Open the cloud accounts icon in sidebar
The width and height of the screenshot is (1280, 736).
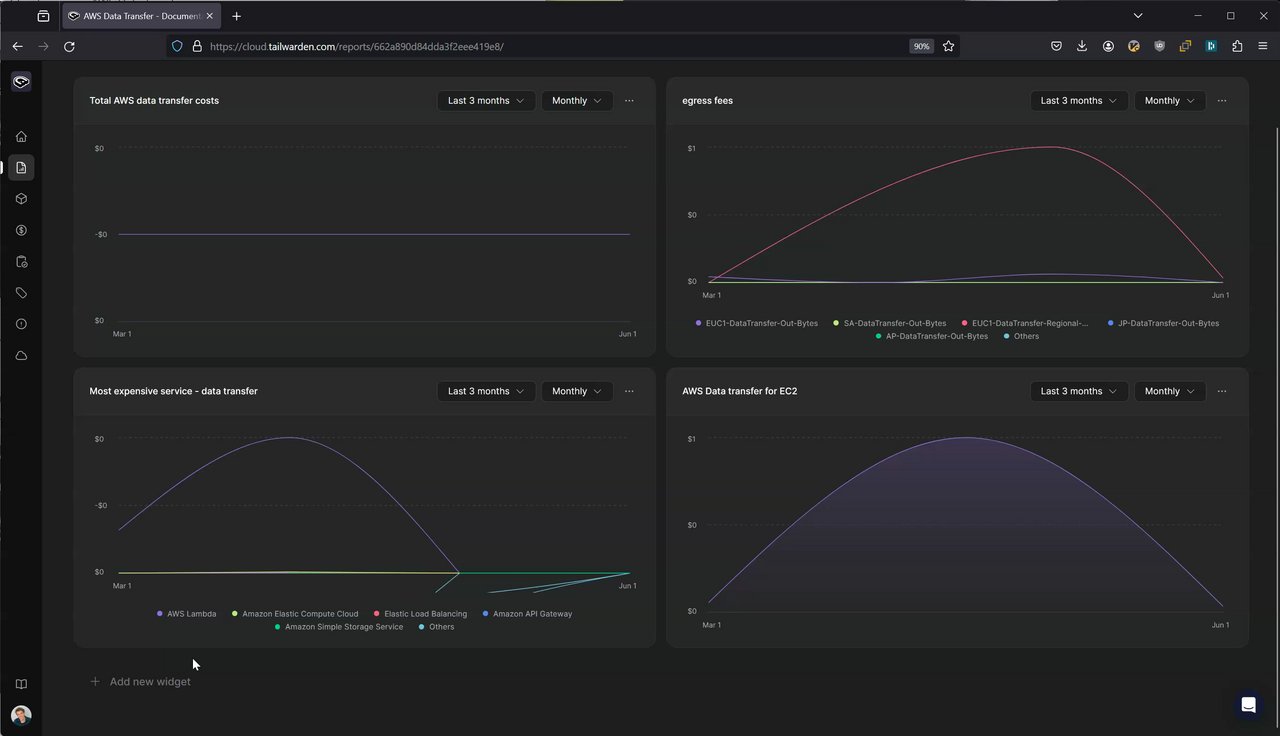21,356
